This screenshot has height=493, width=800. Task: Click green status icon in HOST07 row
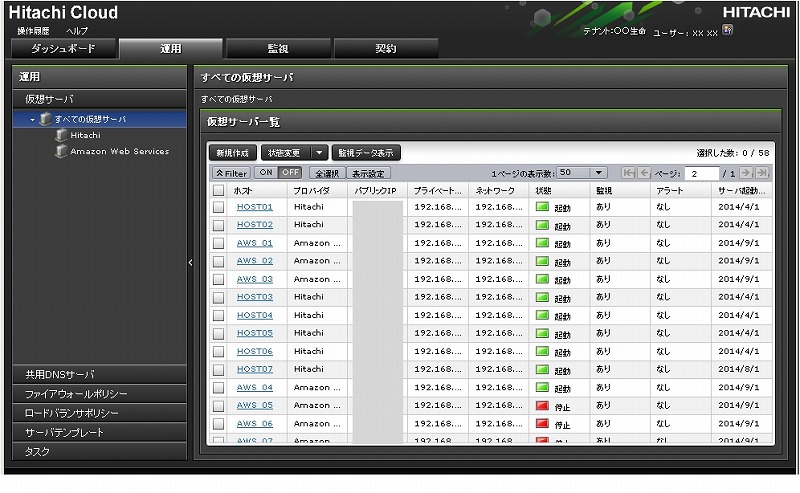(542, 369)
